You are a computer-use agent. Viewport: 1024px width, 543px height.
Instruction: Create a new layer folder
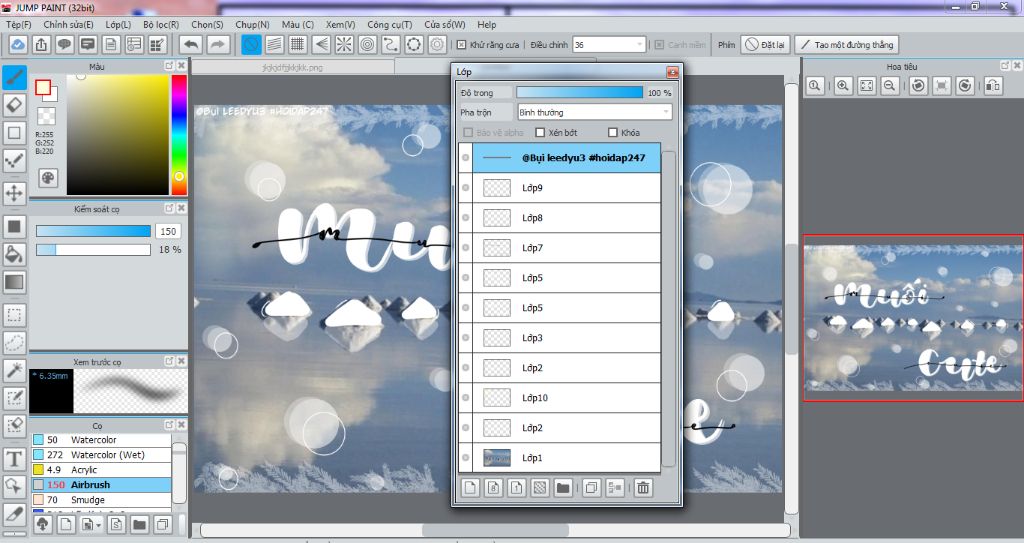[563, 487]
